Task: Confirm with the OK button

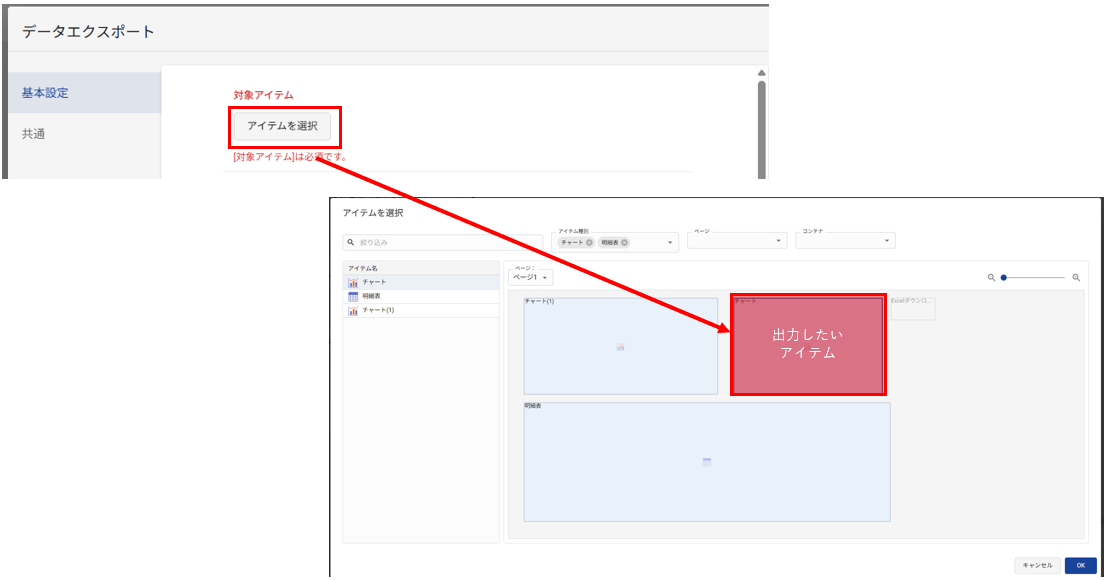Action: coord(1080,565)
